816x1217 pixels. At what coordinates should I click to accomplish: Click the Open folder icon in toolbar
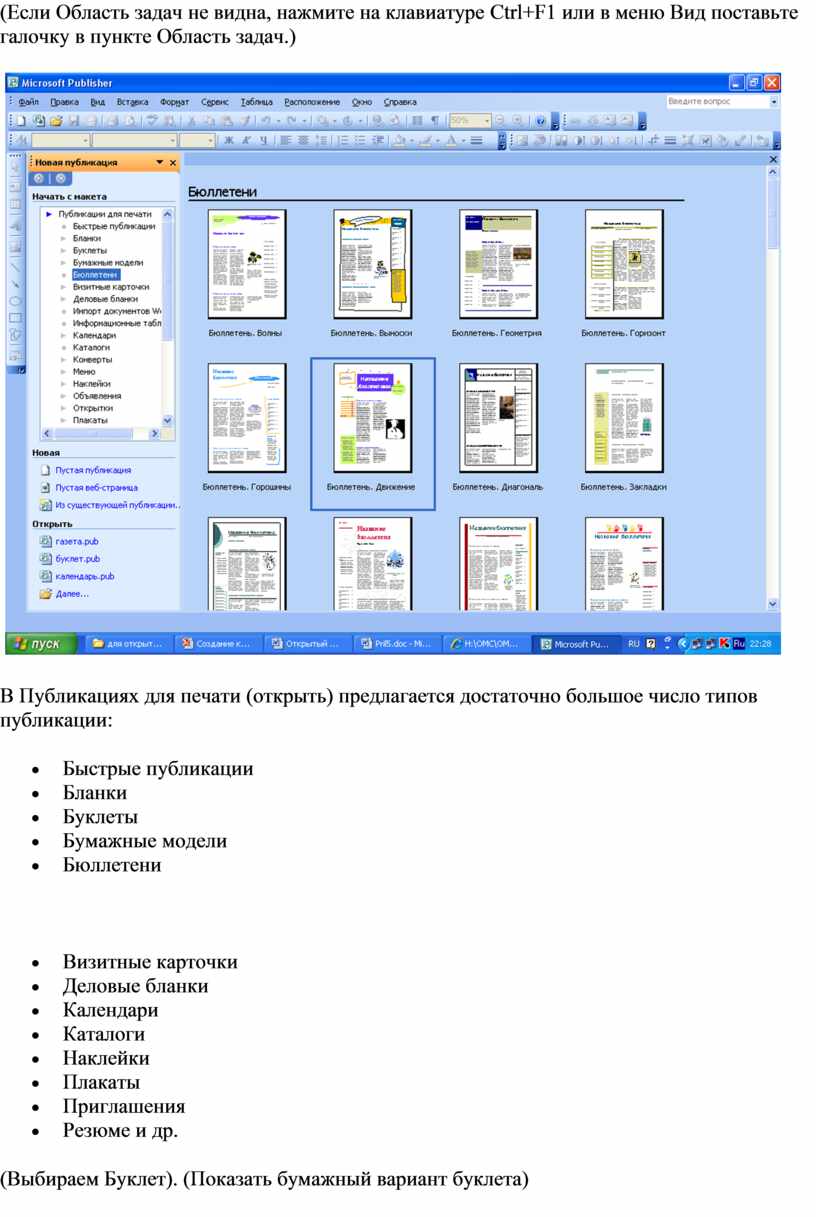56,121
